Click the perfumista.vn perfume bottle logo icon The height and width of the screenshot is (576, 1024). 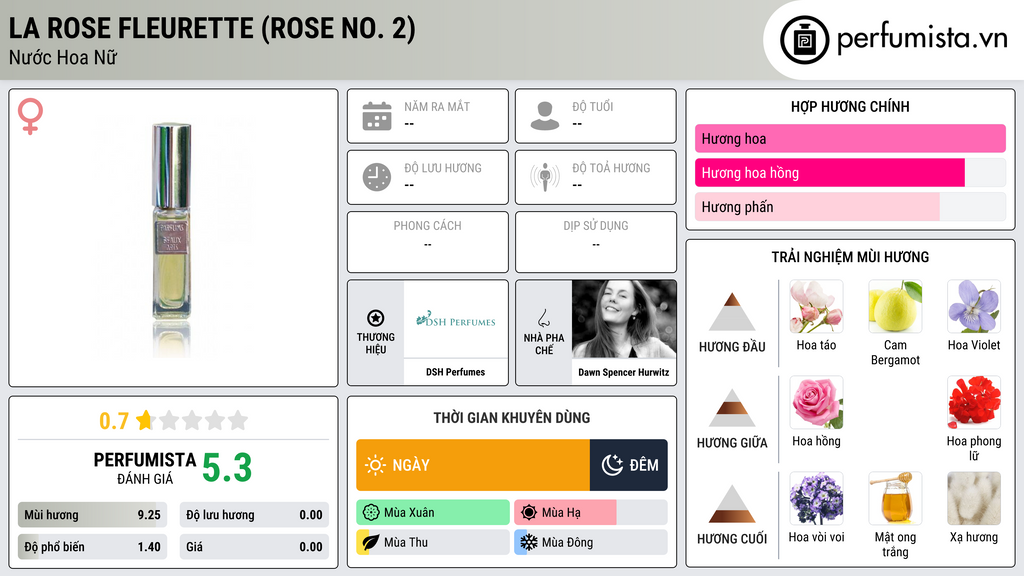click(x=804, y=40)
